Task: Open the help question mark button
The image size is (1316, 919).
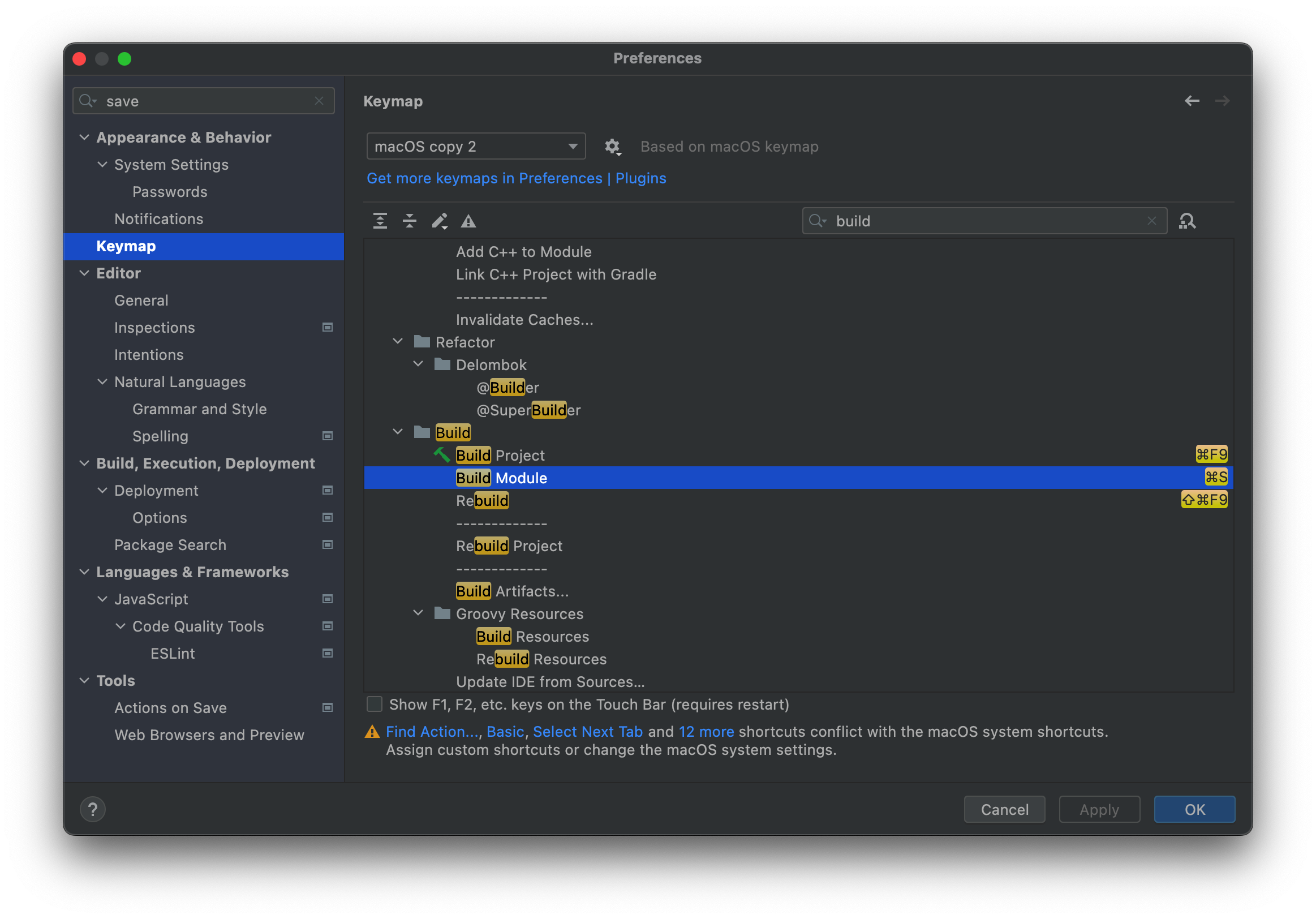Action: pyautogui.click(x=93, y=809)
